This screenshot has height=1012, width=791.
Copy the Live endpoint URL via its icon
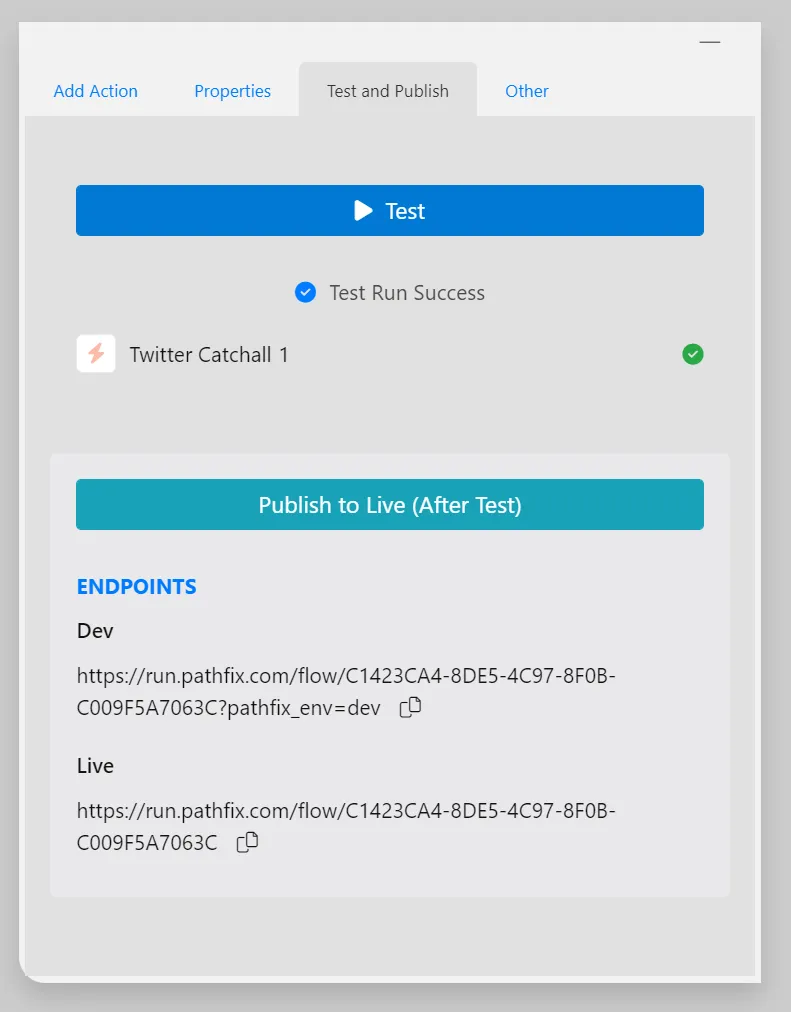[x=247, y=842]
